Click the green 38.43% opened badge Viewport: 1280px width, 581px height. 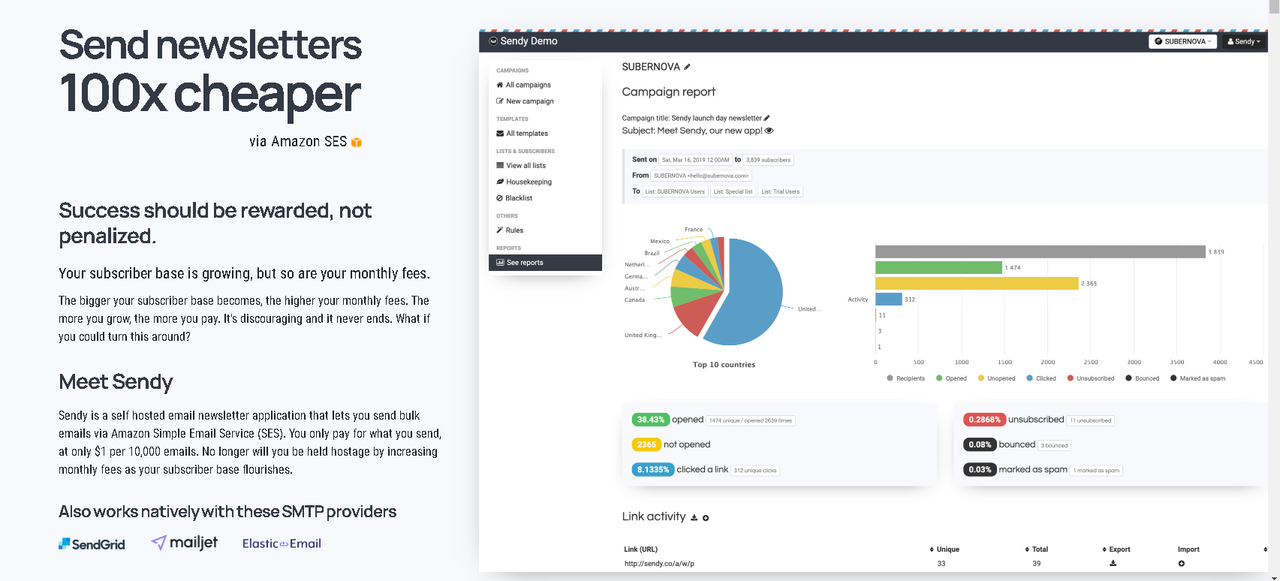[x=651, y=420]
